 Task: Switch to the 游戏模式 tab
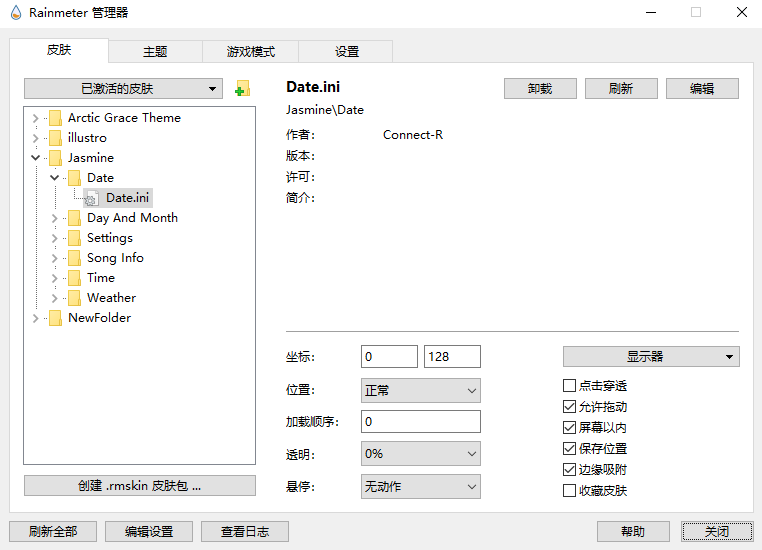[x=250, y=52]
